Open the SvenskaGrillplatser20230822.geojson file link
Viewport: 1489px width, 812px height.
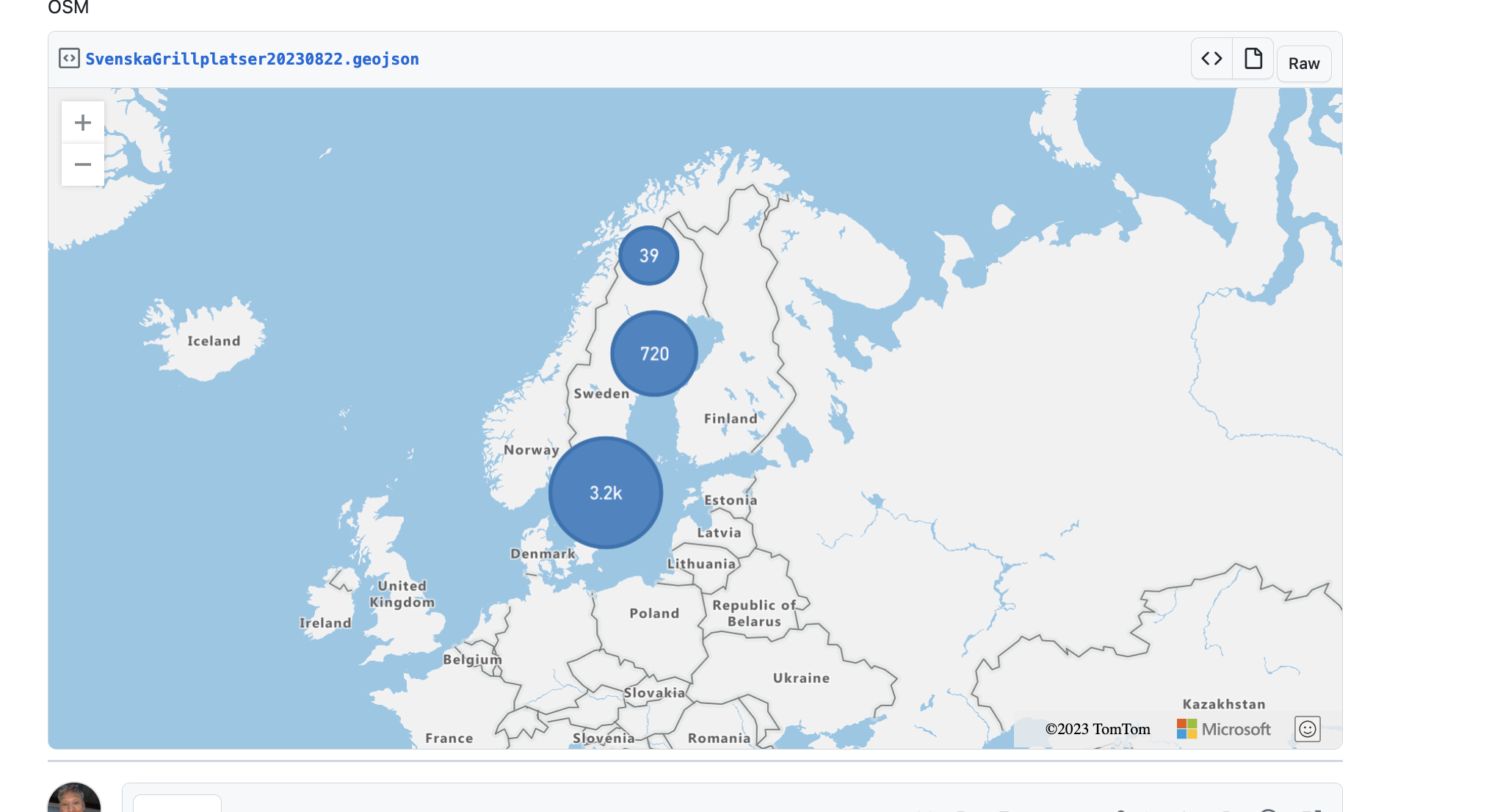[252, 59]
